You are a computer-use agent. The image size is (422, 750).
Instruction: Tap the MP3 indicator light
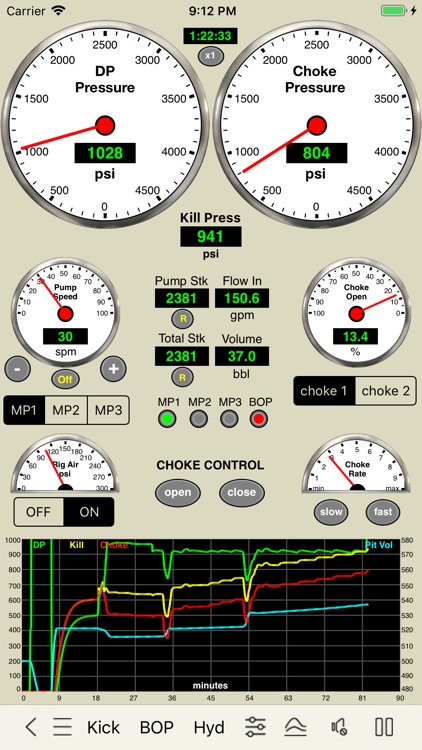tap(229, 419)
